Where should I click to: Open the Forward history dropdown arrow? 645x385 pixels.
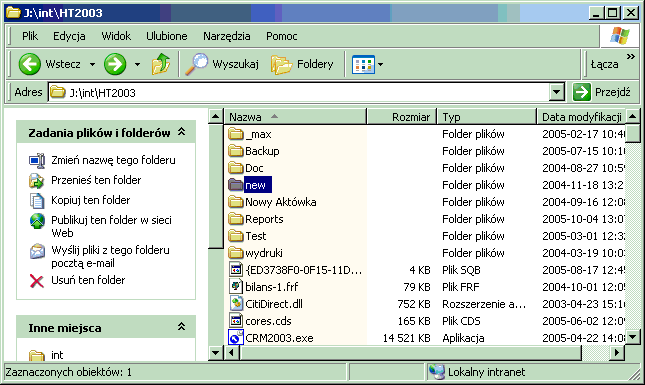click(137, 64)
